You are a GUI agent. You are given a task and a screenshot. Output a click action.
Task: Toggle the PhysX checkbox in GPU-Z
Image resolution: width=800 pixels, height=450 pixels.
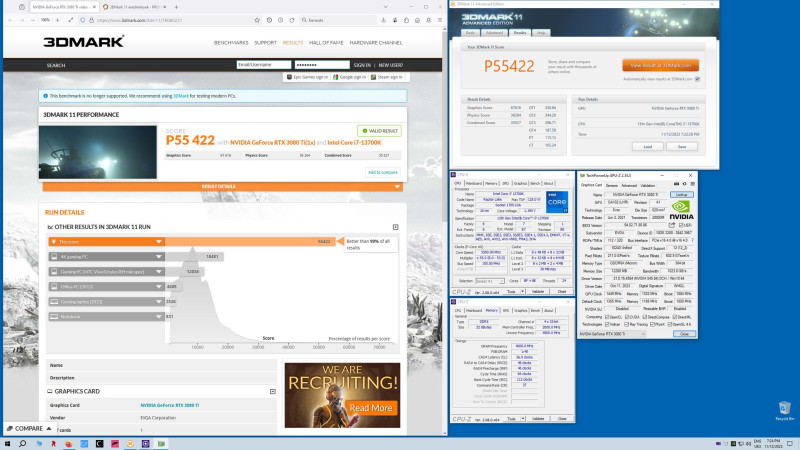click(x=653, y=324)
